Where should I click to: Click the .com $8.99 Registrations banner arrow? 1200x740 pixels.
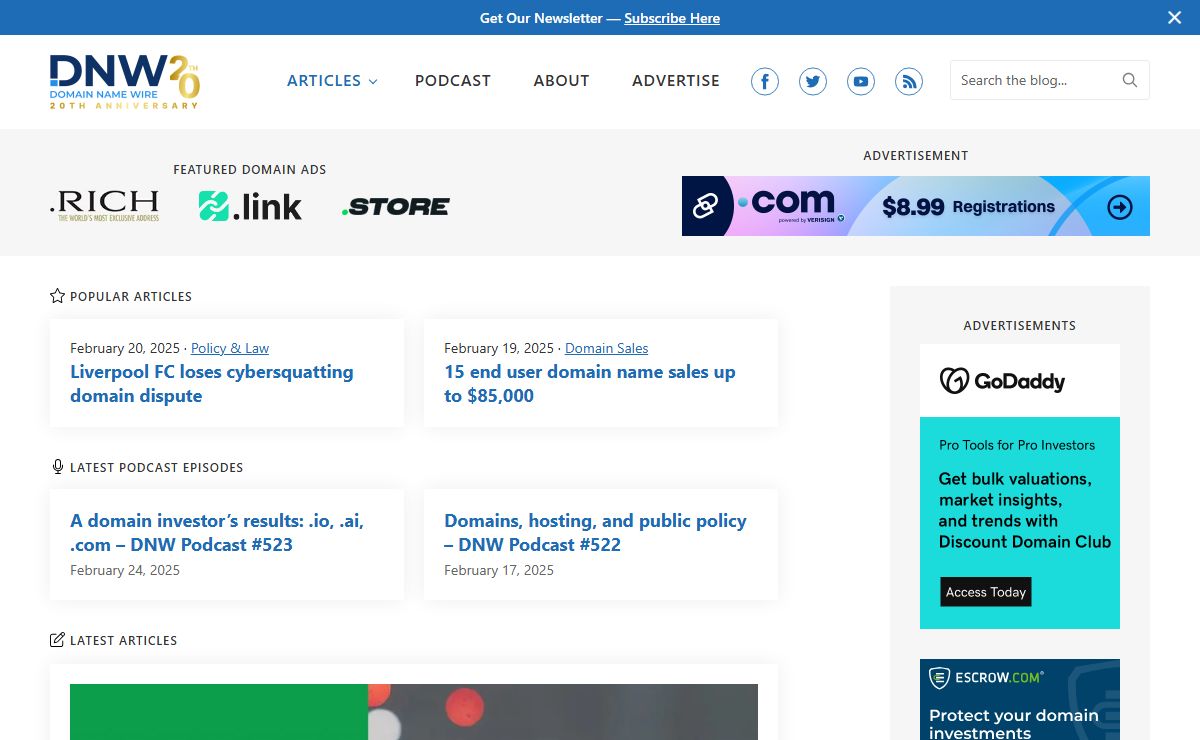point(1120,207)
